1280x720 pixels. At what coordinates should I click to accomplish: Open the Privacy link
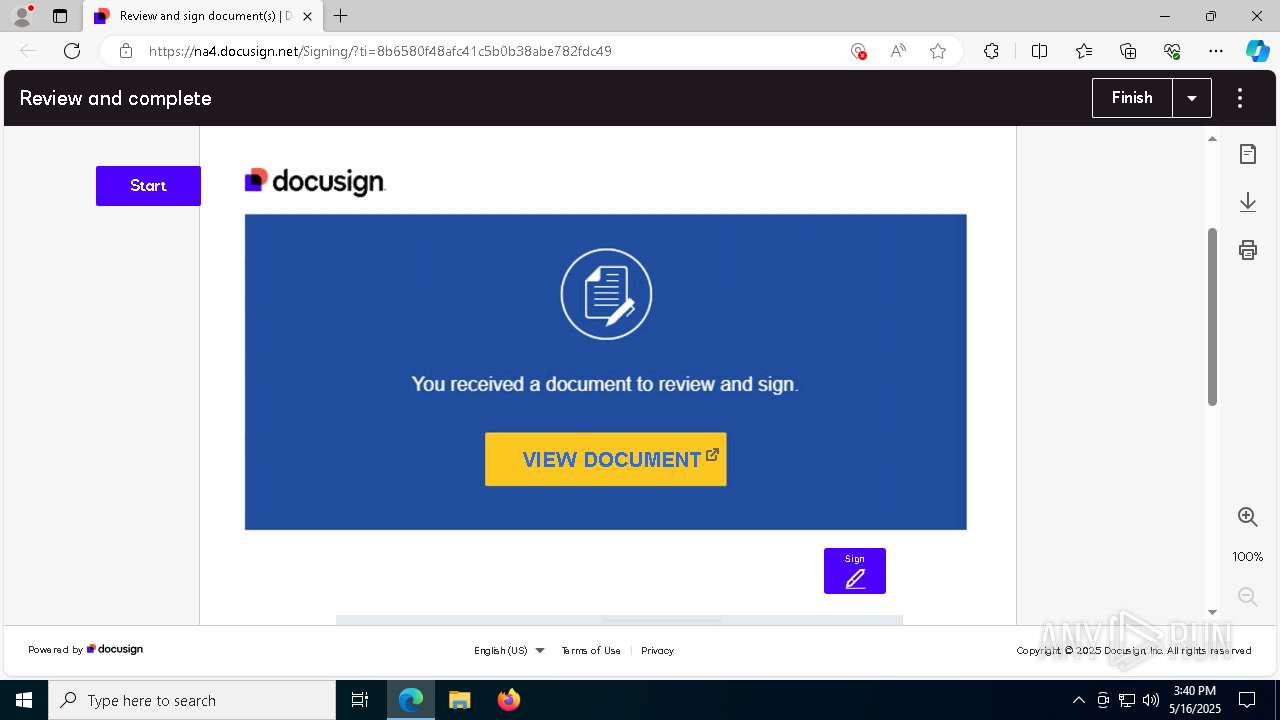pos(657,650)
